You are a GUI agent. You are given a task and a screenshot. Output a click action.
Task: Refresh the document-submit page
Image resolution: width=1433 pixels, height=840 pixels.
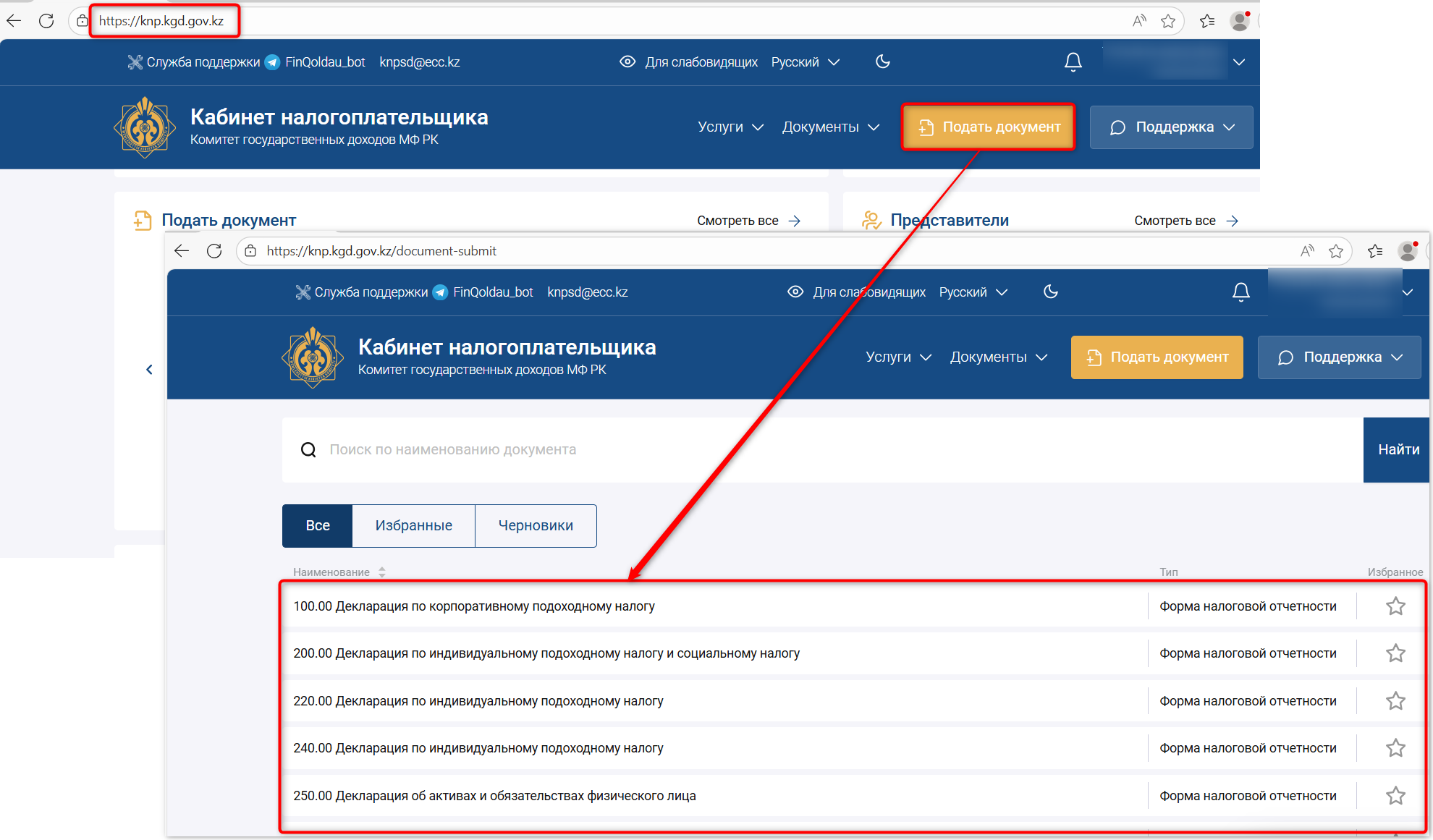coord(214,251)
